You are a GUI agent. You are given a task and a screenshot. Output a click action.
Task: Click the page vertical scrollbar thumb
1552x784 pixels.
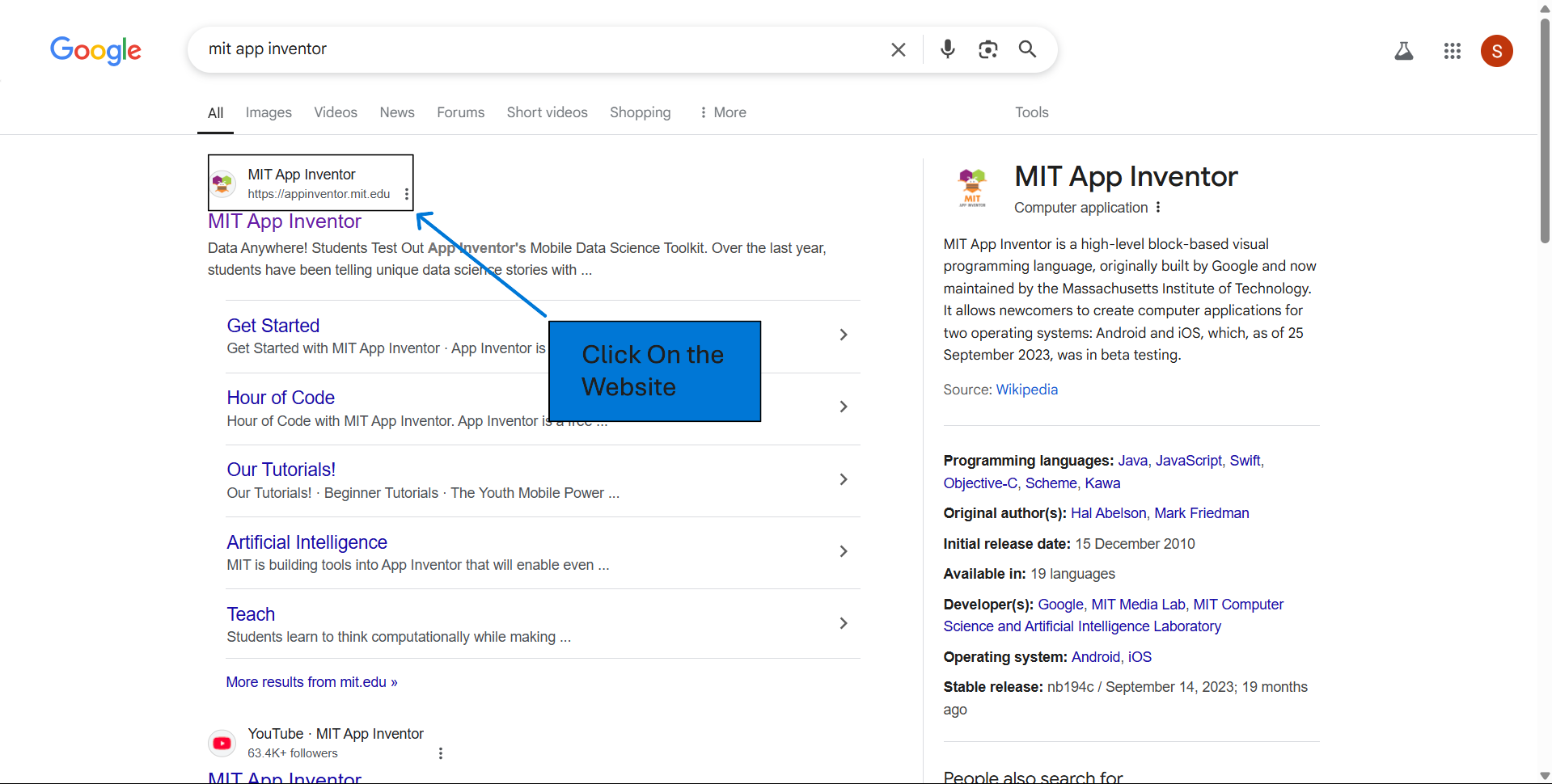coord(1545,129)
